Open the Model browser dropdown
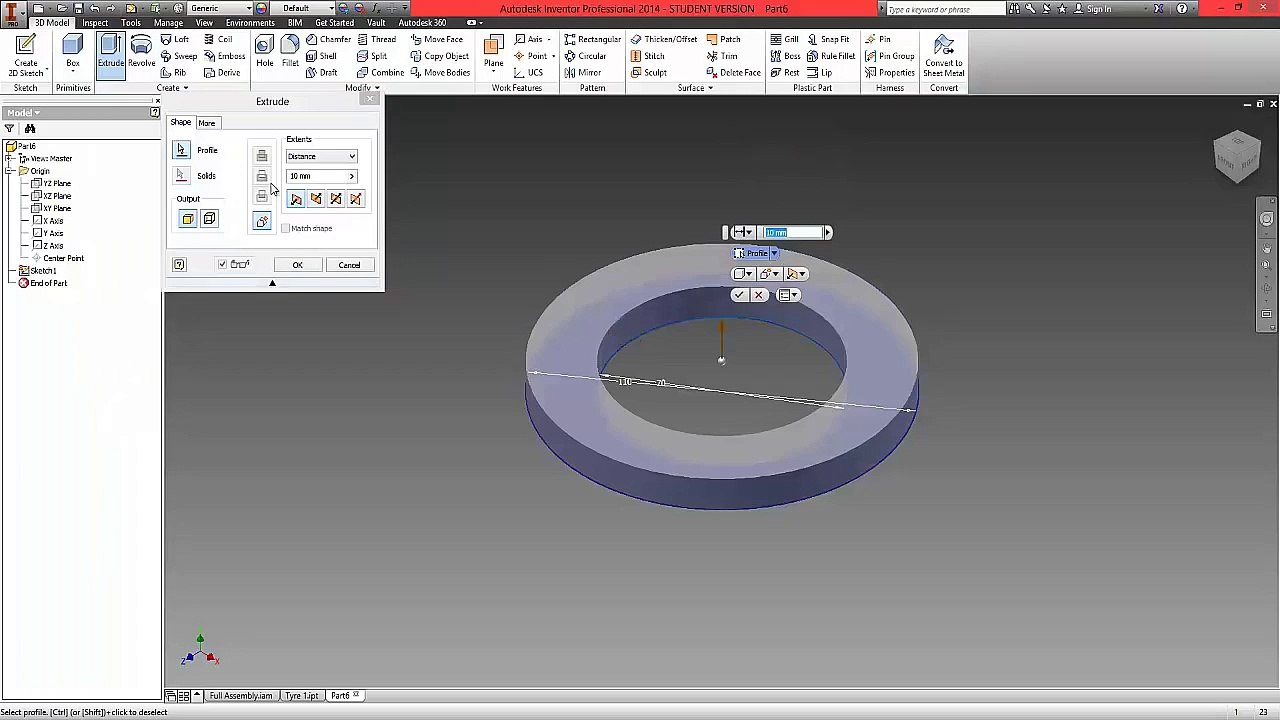The image size is (1280, 720). 22,113
